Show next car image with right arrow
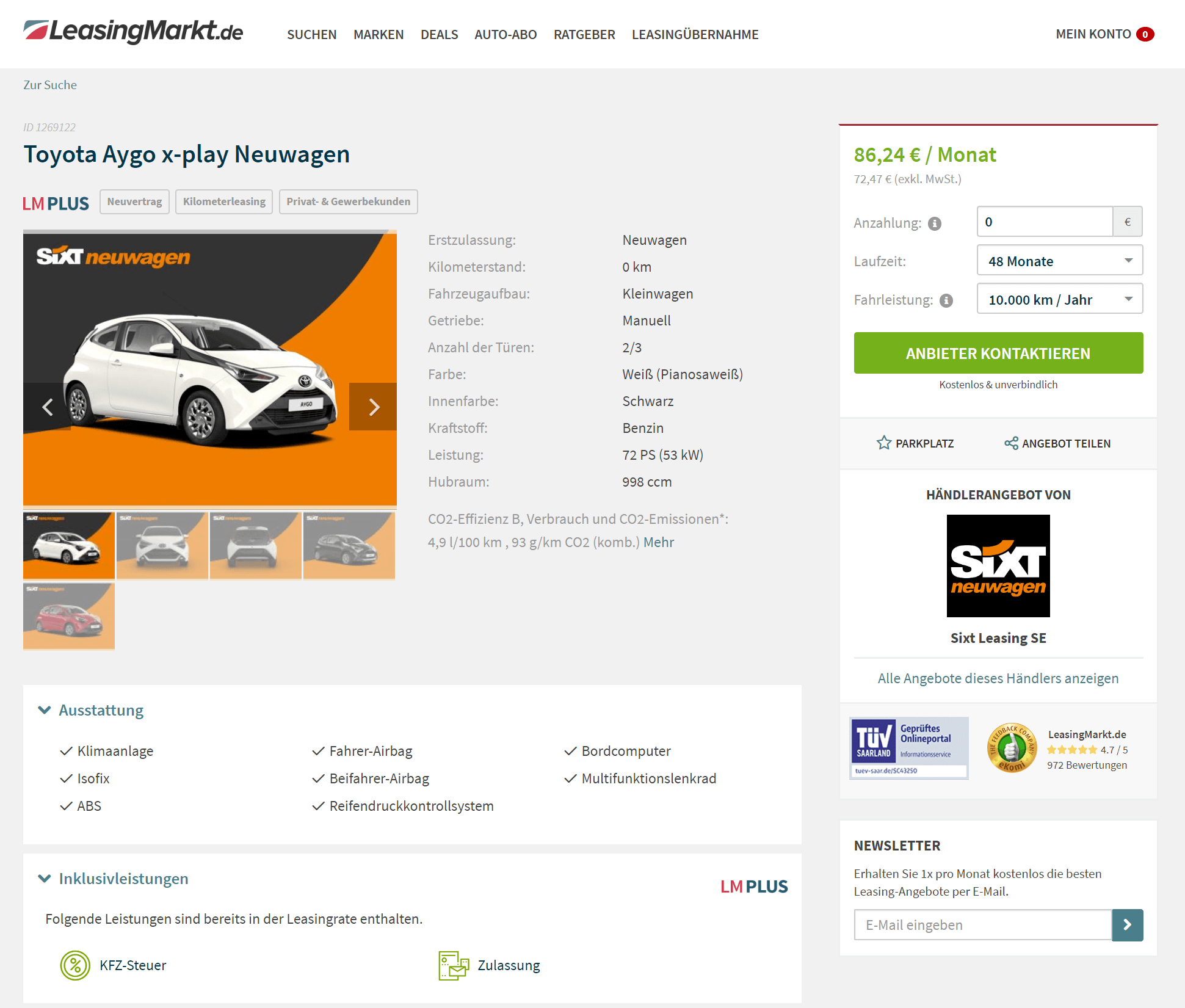The image size is (1185, 1008). 373,407
